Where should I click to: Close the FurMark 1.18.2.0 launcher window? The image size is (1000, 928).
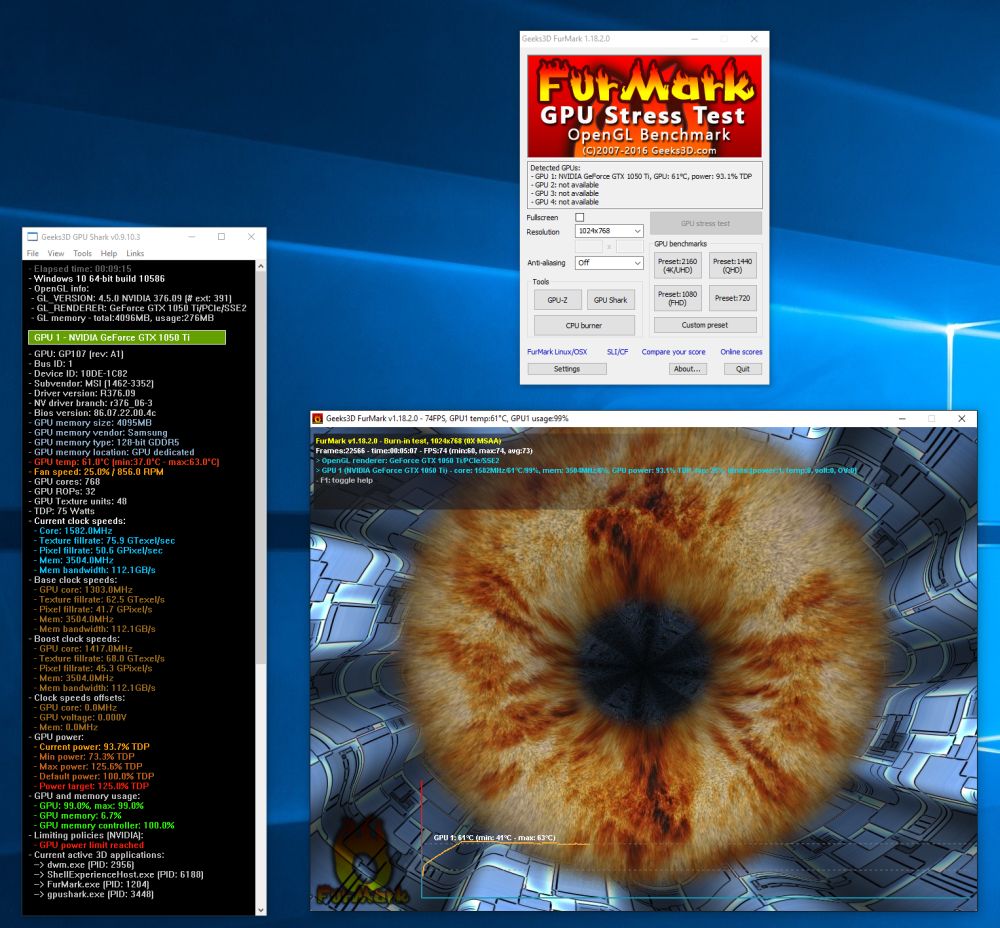(754, 39)
